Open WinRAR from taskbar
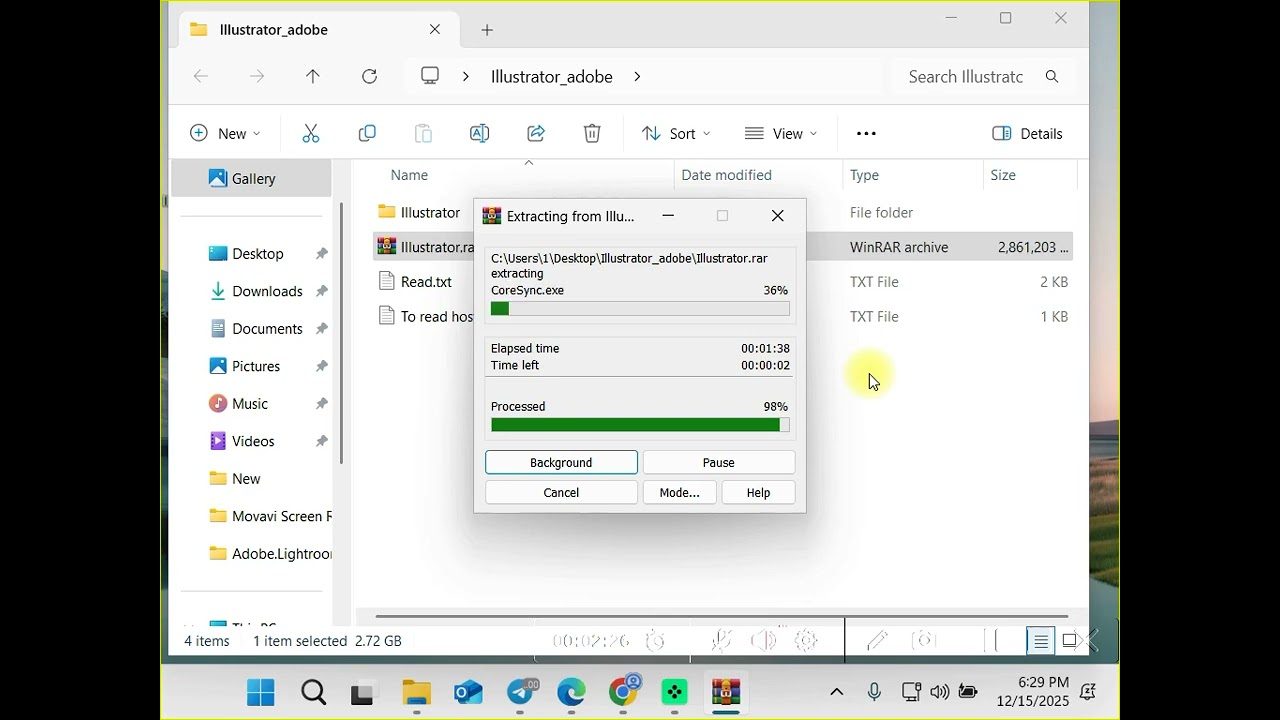Image resolution: width=1280 pixels, height=720 pixels. click(726, 692)
